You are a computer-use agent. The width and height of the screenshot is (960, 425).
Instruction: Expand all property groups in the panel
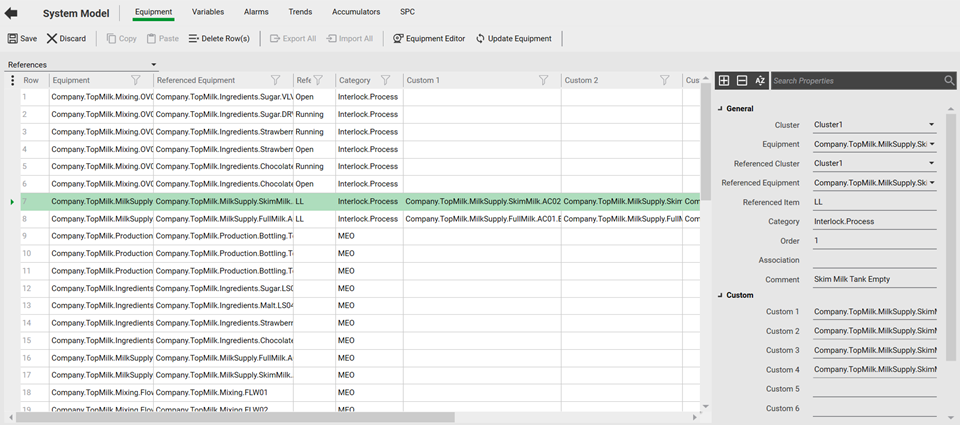[724, 80]
